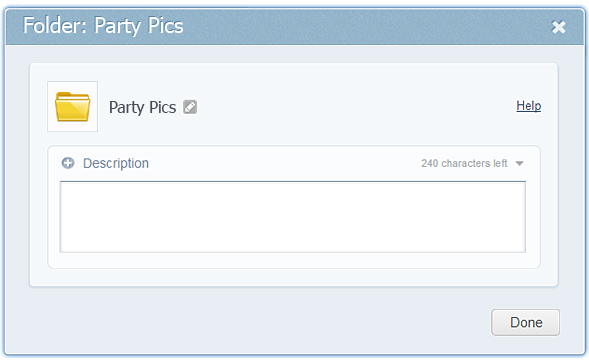Dismiss dialog with the white X icon
Viewport: 589px width, 362px height.
pos(558,27)
